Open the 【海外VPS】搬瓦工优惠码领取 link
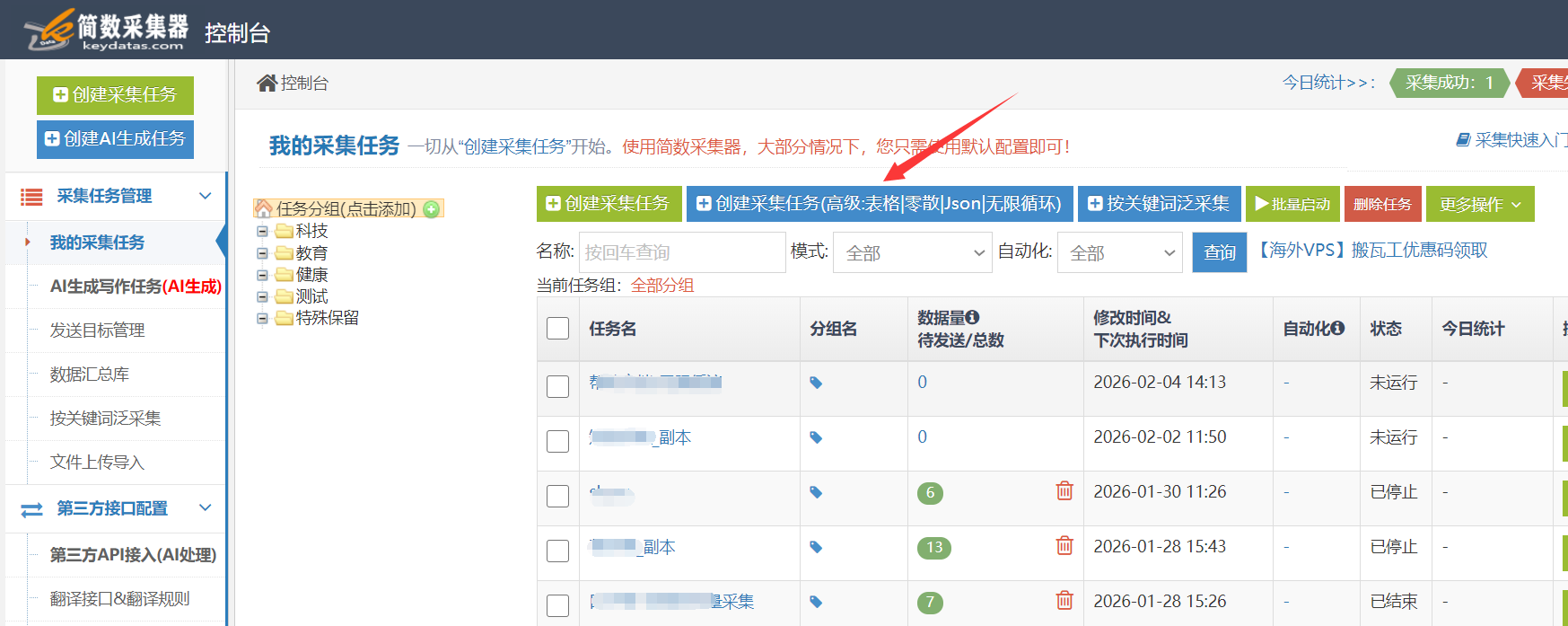1568x626 pixels. (x=1373, y=251)
